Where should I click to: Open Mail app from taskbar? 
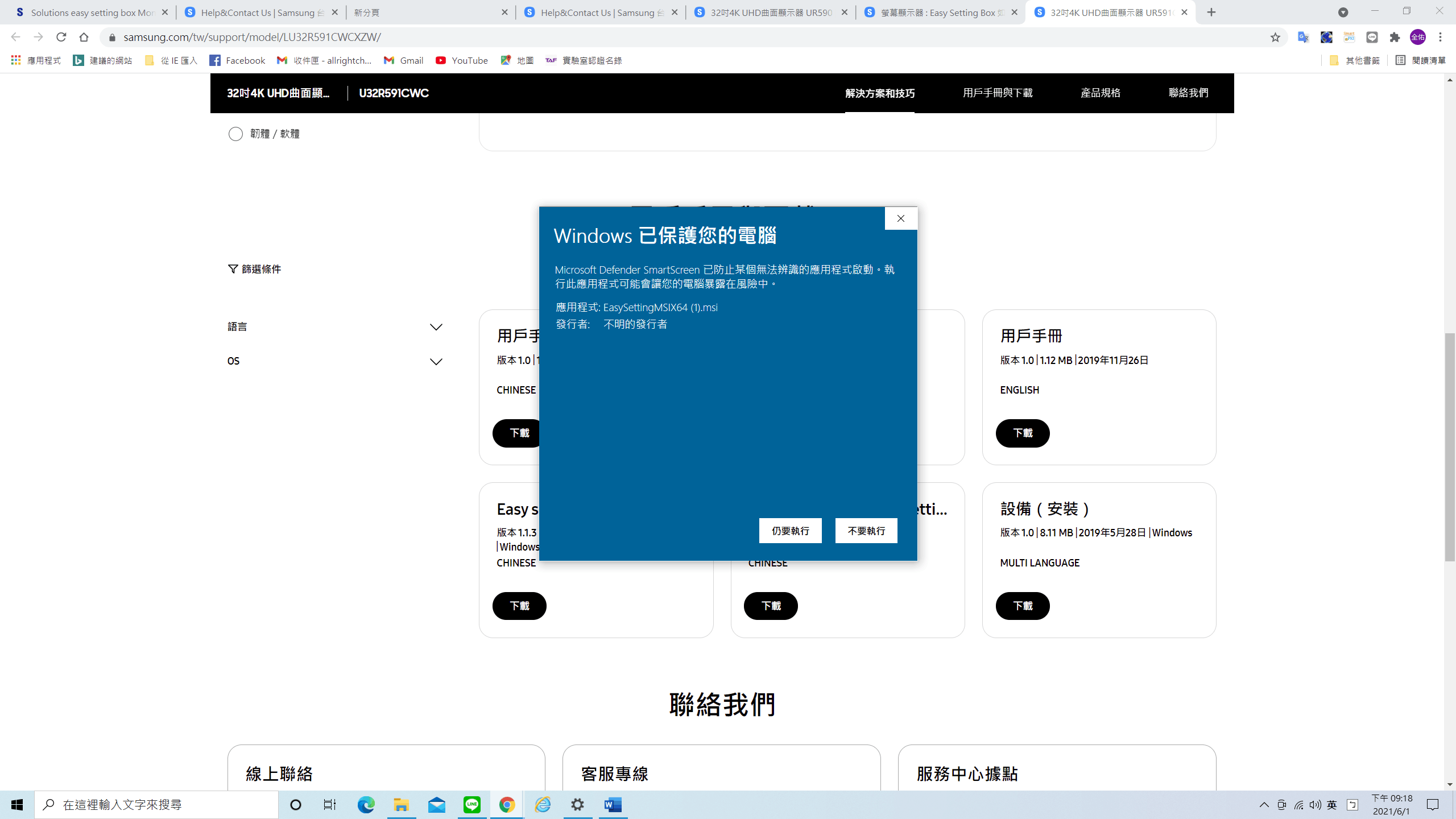coord(436,805)
